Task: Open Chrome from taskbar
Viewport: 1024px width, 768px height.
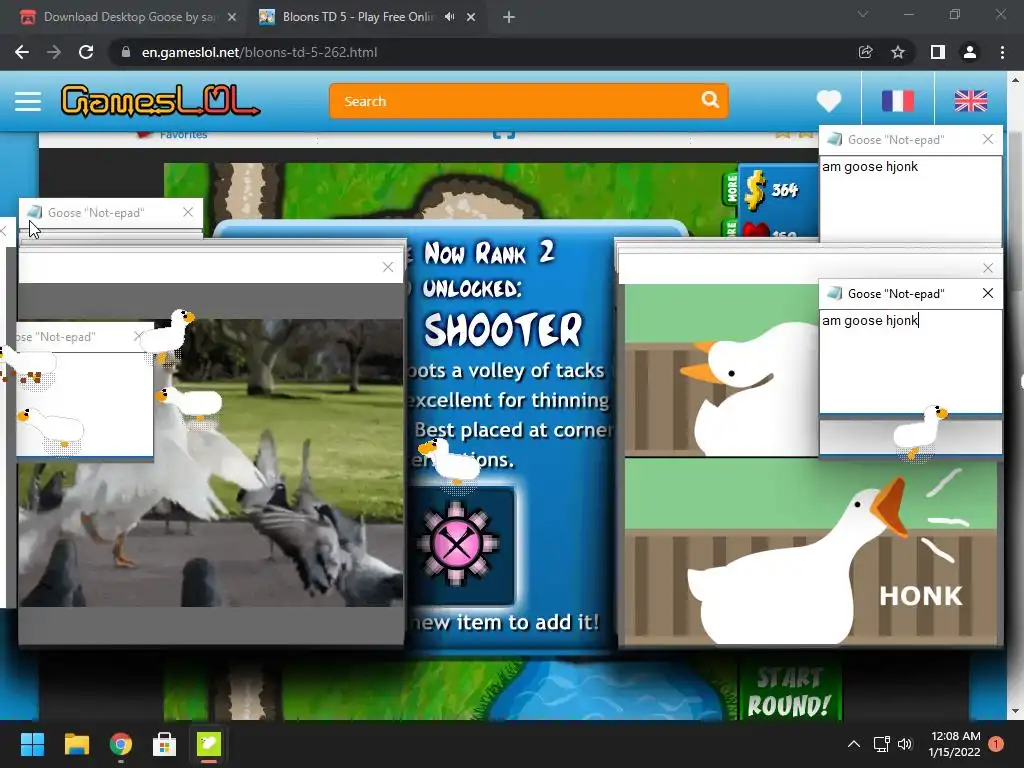Action: (121, 744)
